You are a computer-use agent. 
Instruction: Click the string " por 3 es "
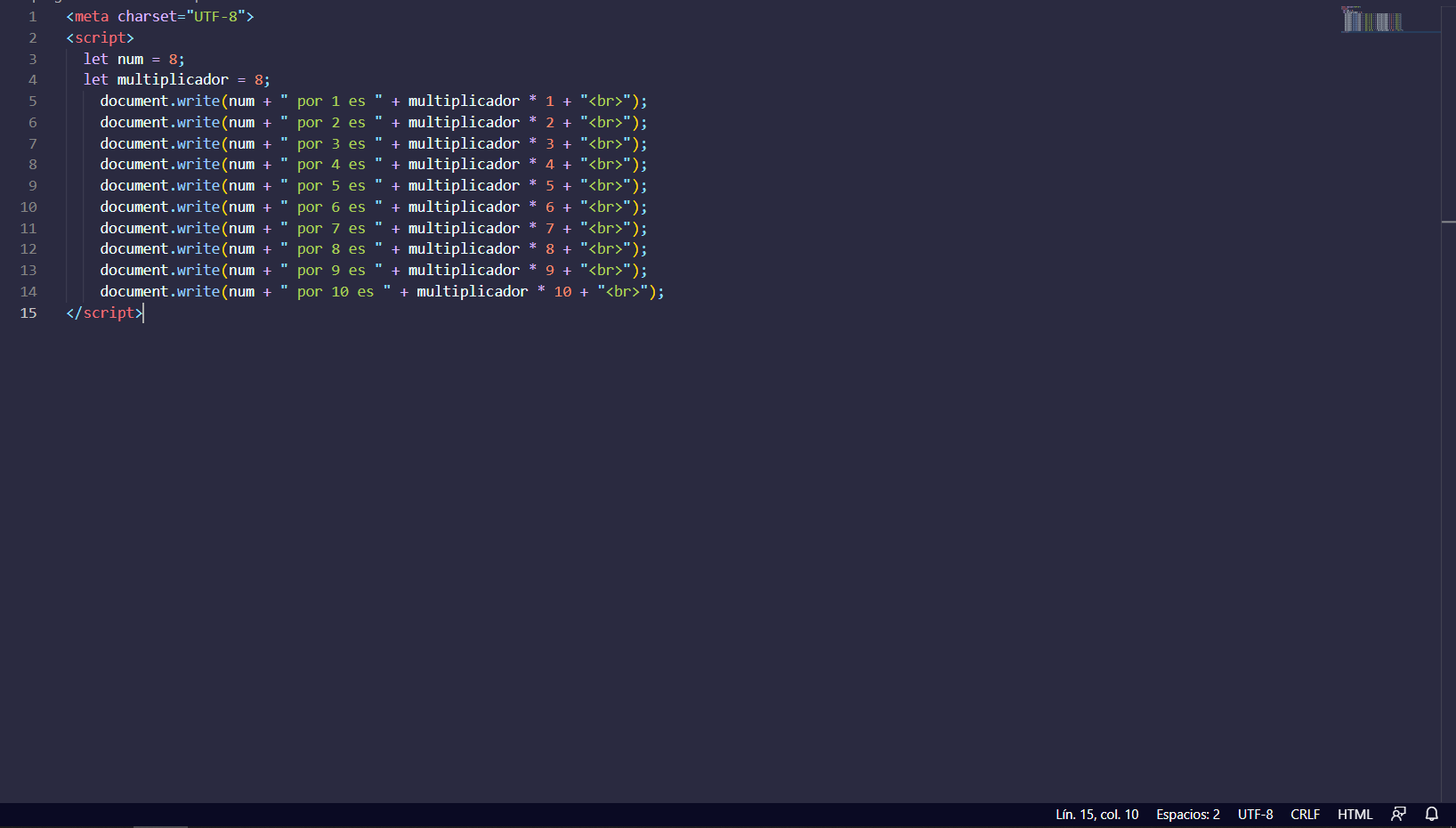[331, 143]
